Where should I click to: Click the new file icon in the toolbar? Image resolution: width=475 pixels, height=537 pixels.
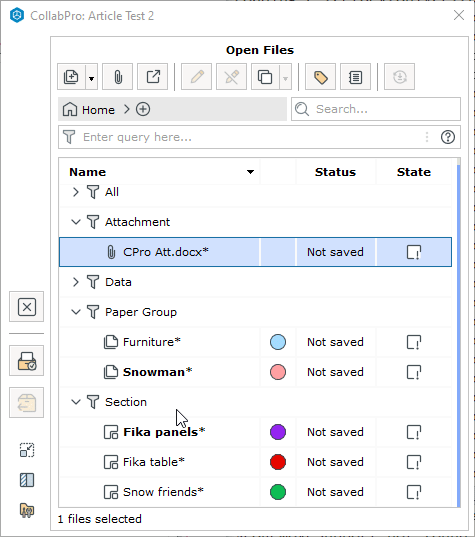click(71, 77)
